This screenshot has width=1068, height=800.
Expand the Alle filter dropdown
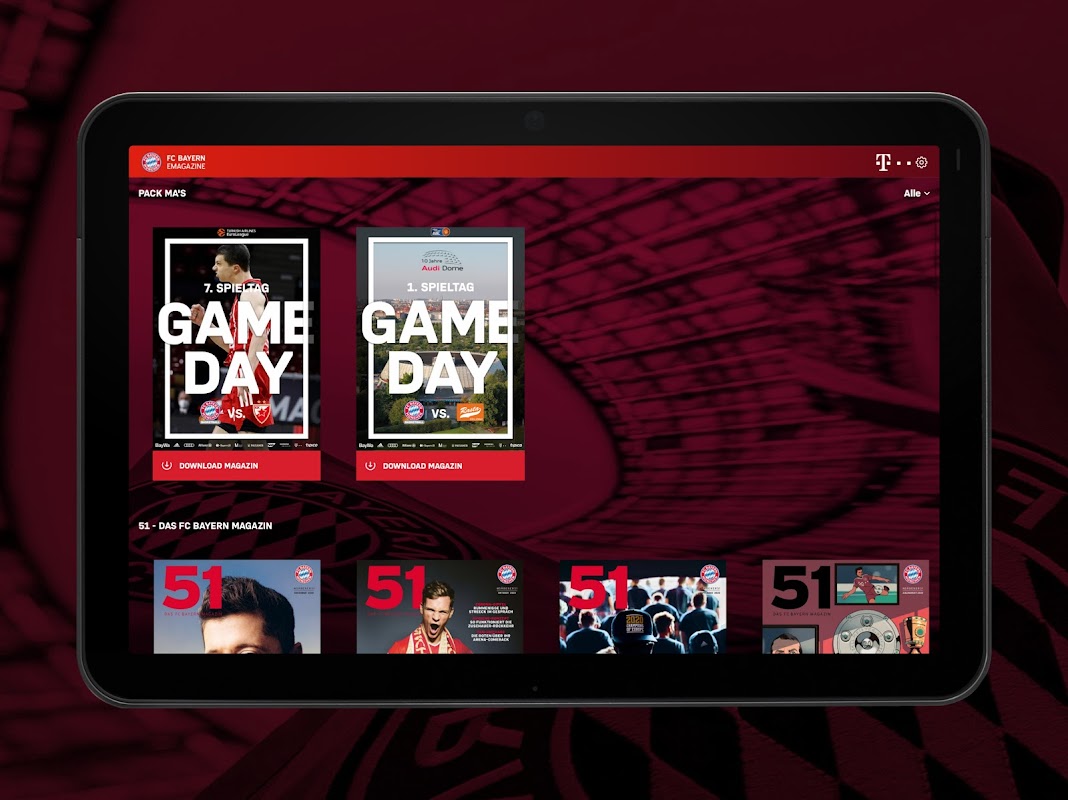[x=917, y=193]
